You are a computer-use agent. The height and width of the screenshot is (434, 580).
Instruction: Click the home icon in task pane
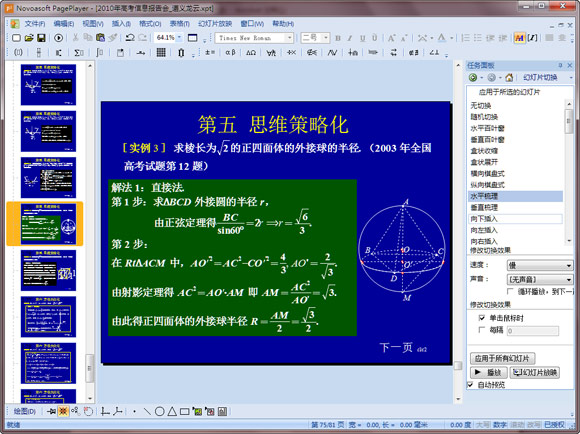click(x=509, y=77)
